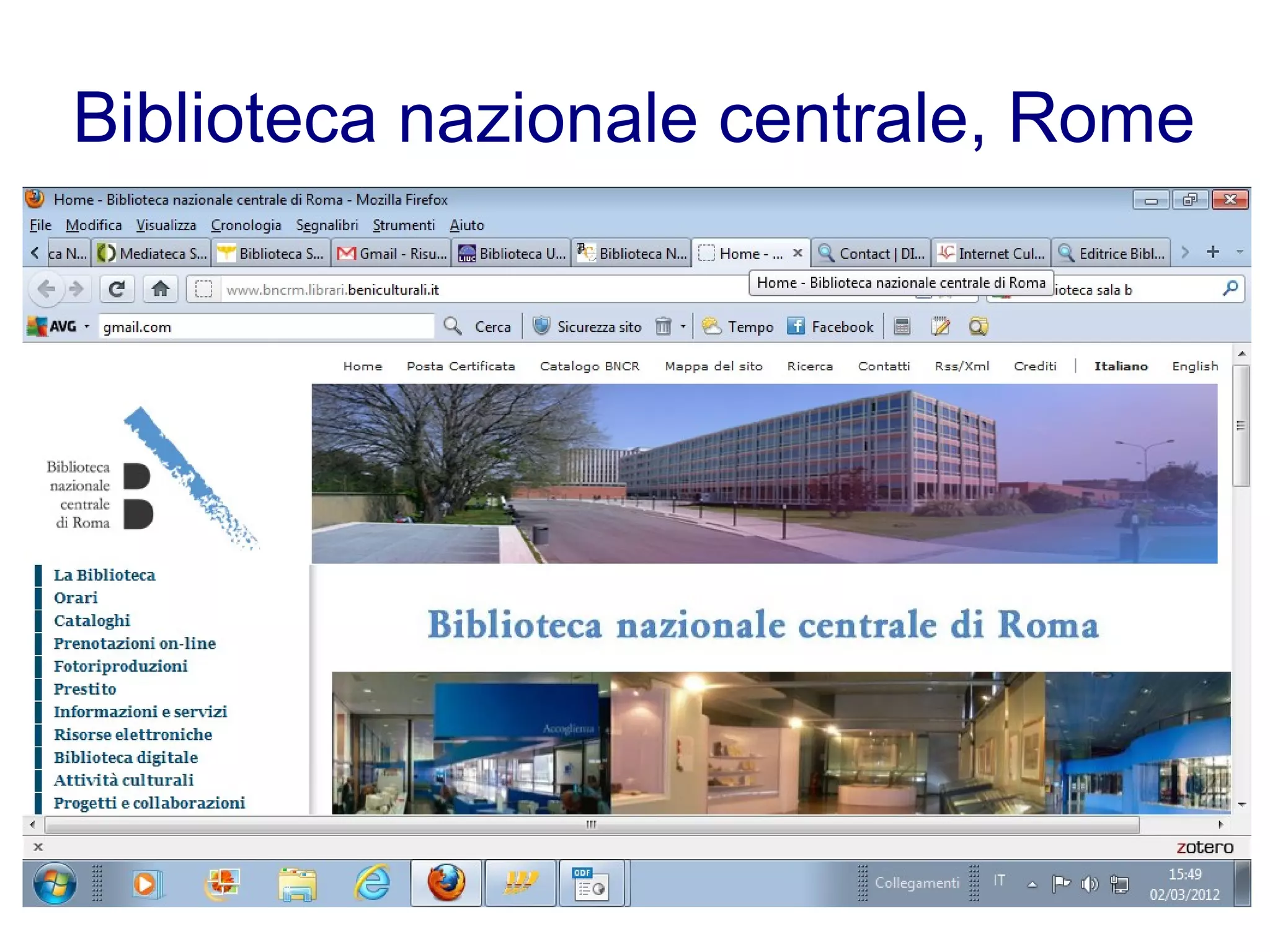The width and height of the screenshot is (1270, 952).
Task: Open the Segnalibri menu
Action: [327, 225]
